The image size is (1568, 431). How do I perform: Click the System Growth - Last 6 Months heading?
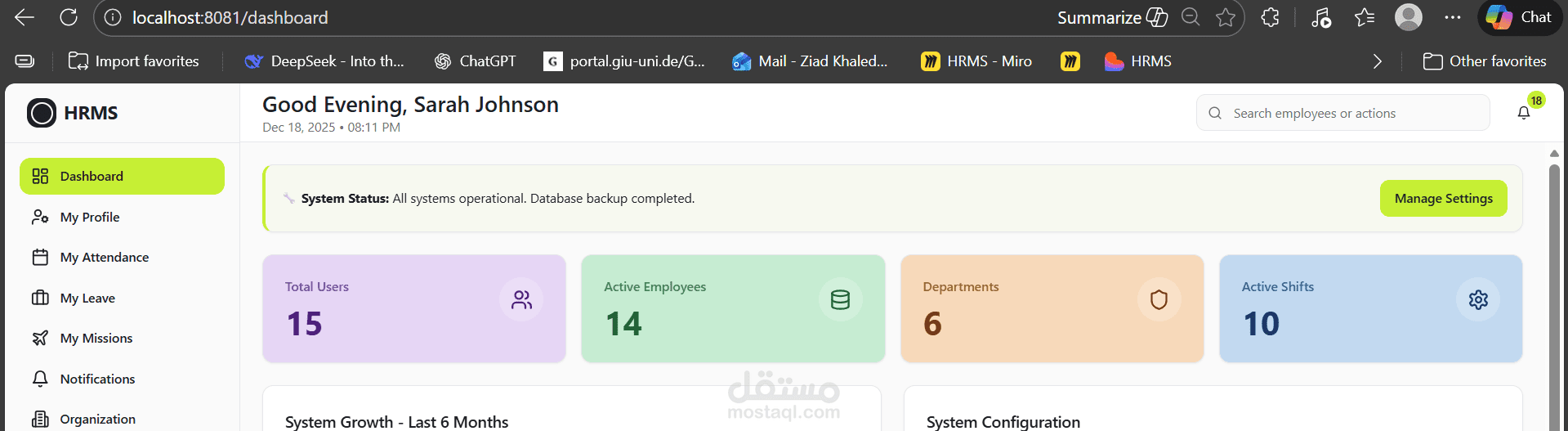(x=396, y=422)
